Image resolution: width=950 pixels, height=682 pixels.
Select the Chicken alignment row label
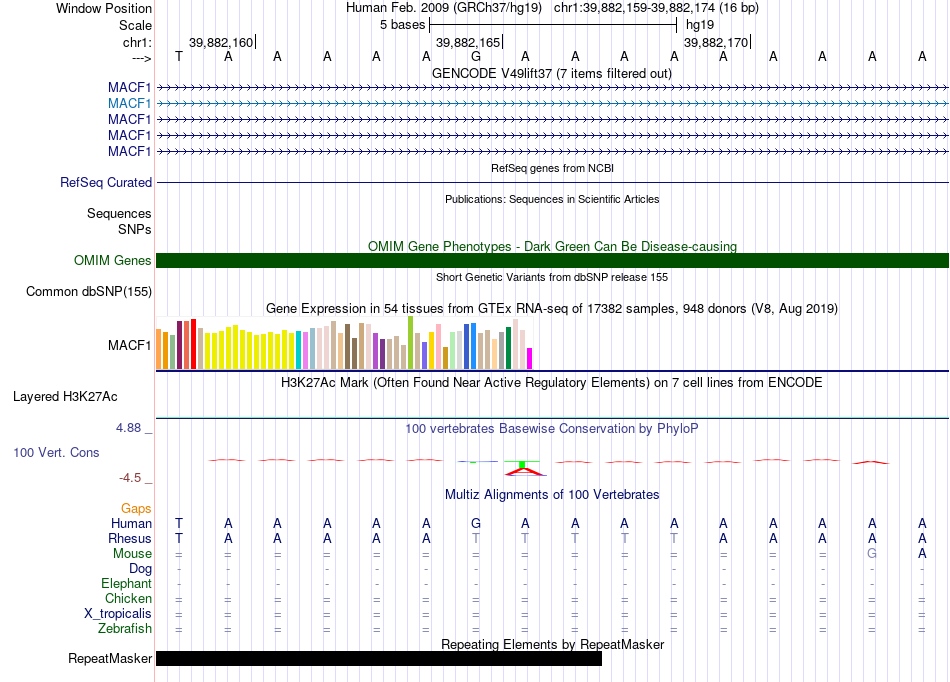click(128, 598)
